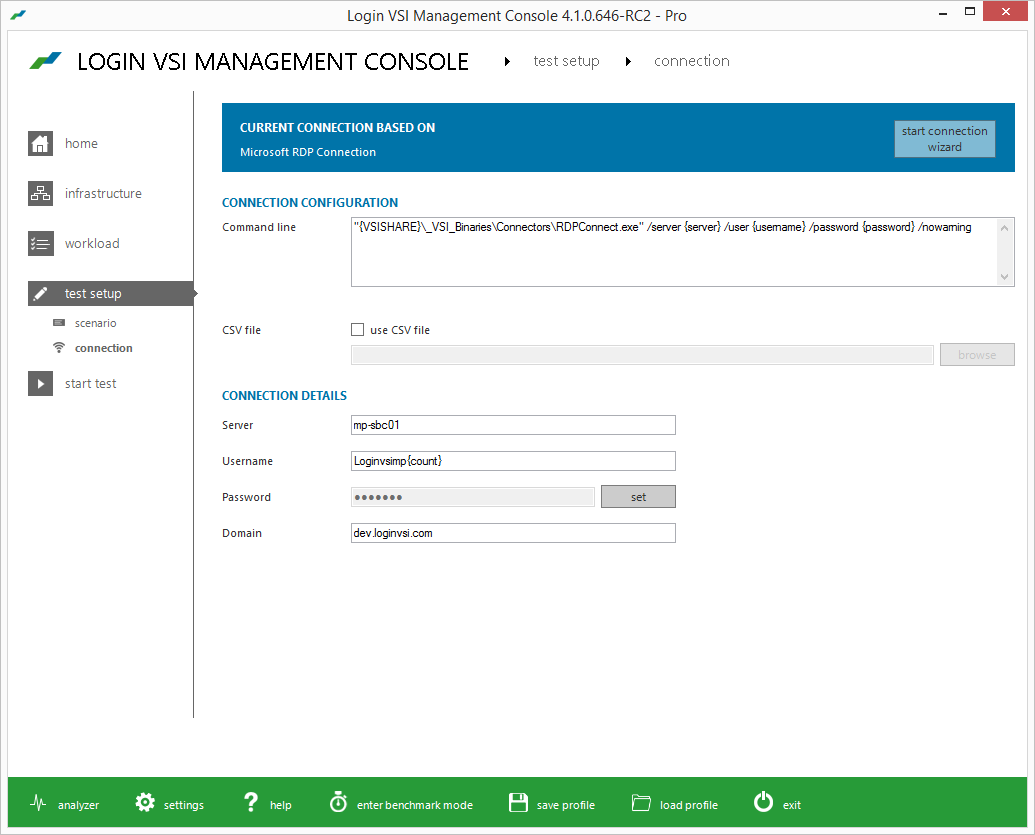Screen dimensions: 1035x835
Task: Click exit in the footer bar
Action: pyautogui.click(x=791, y=805)
